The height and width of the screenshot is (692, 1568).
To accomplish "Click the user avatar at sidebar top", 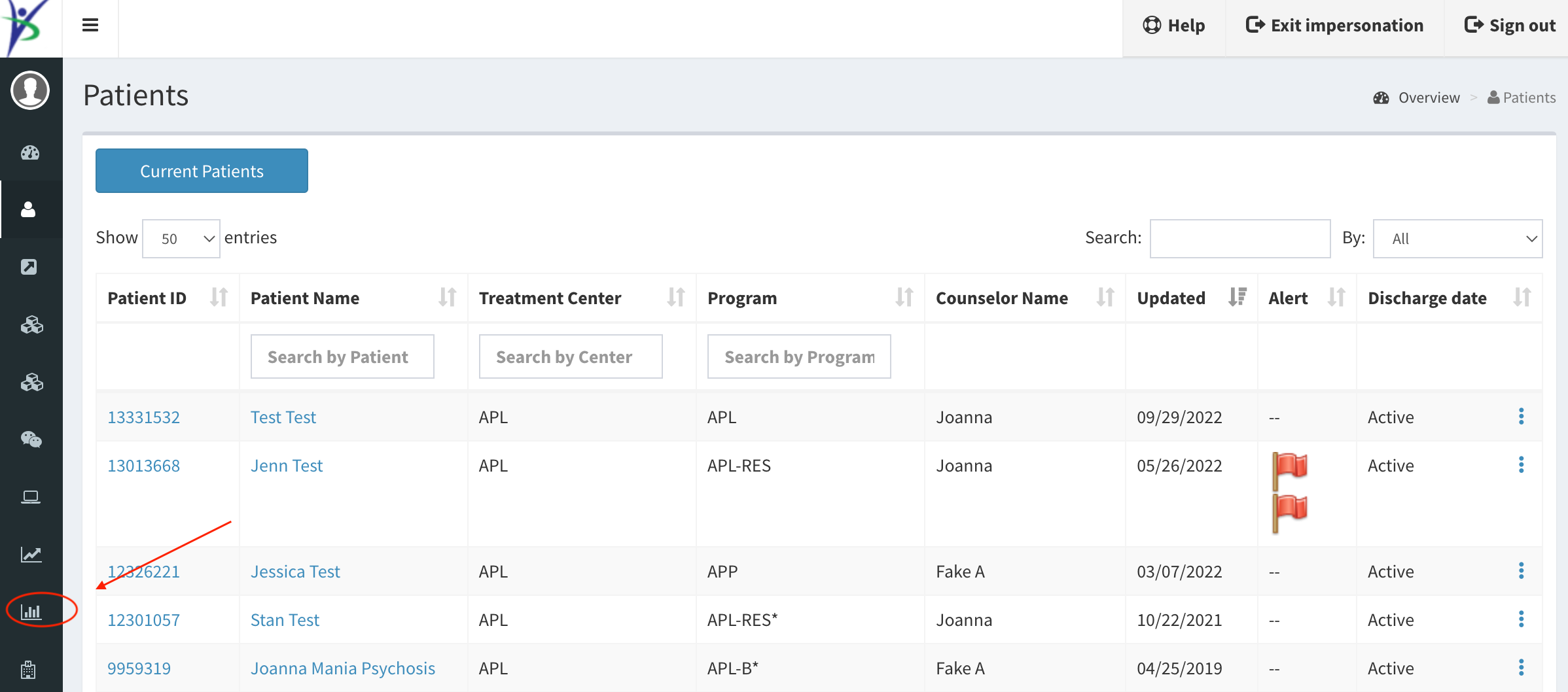I will [x=30, y=91].
